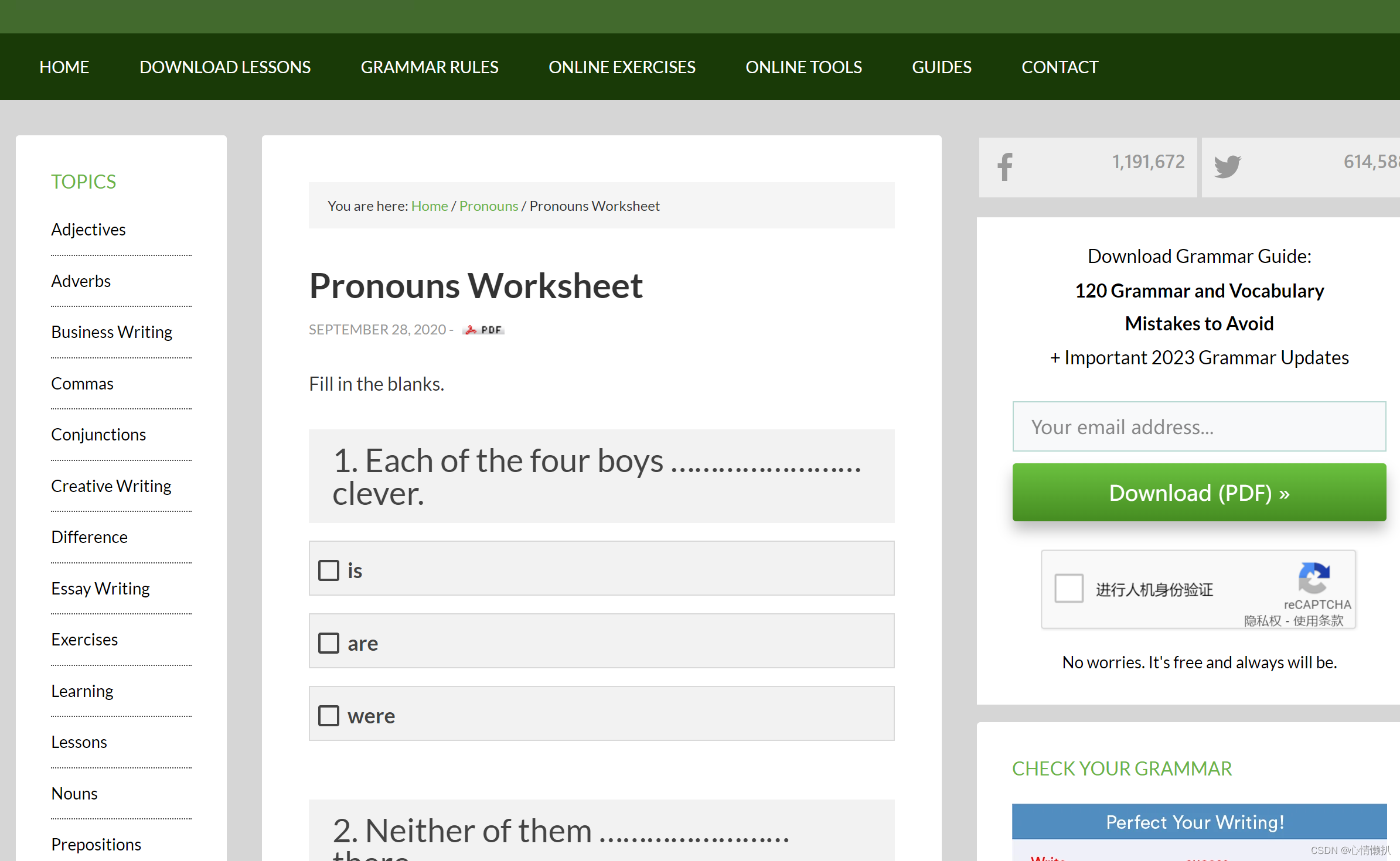Open the Adjectives topic link
The width and height of the screenshot is (1400, 861).
[x=88, y=230]
